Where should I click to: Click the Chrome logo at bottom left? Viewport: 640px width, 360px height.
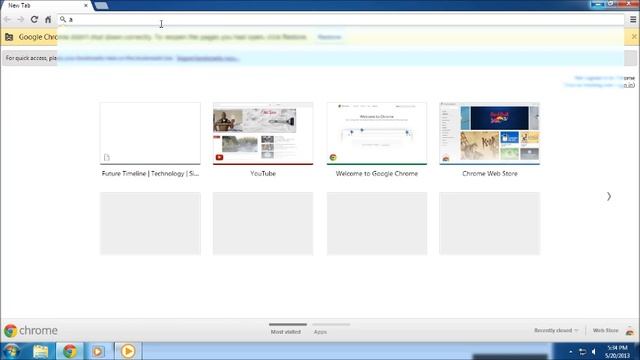click(x=31, y=331)
